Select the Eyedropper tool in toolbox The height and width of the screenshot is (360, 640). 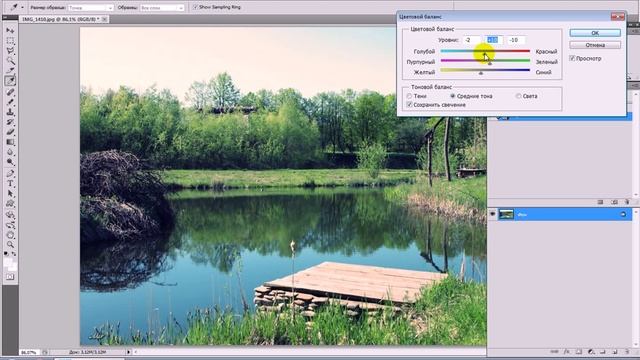(10, 81)
